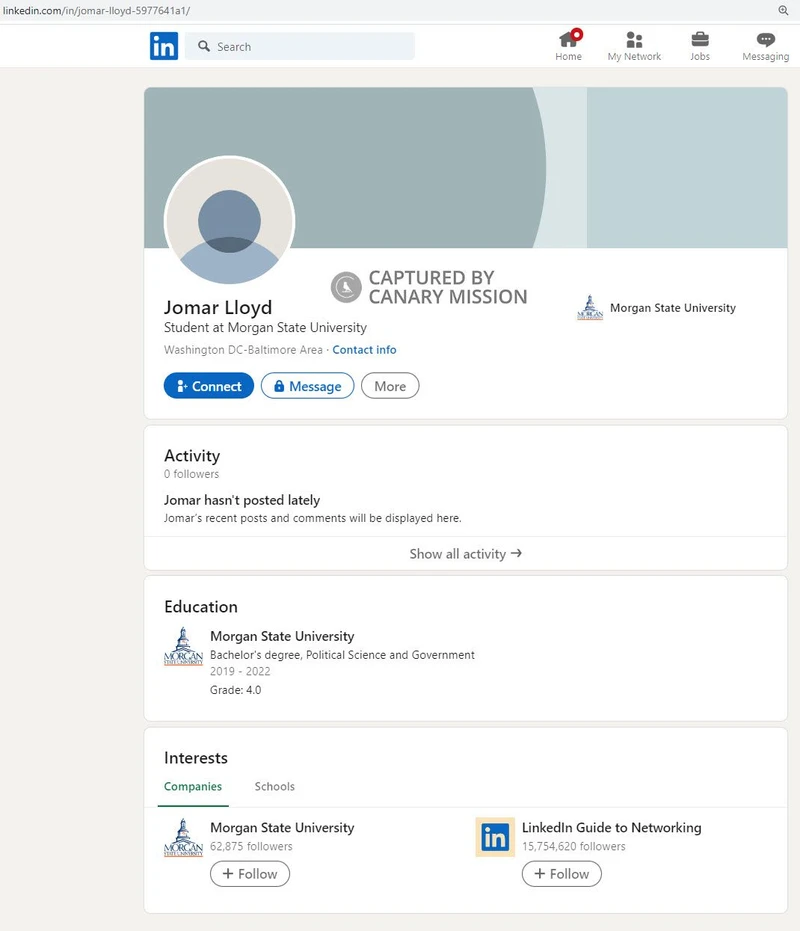Open the Jobs briefcase navigation item
This screenshot has width=800, height=931.
tap(700, 46)
